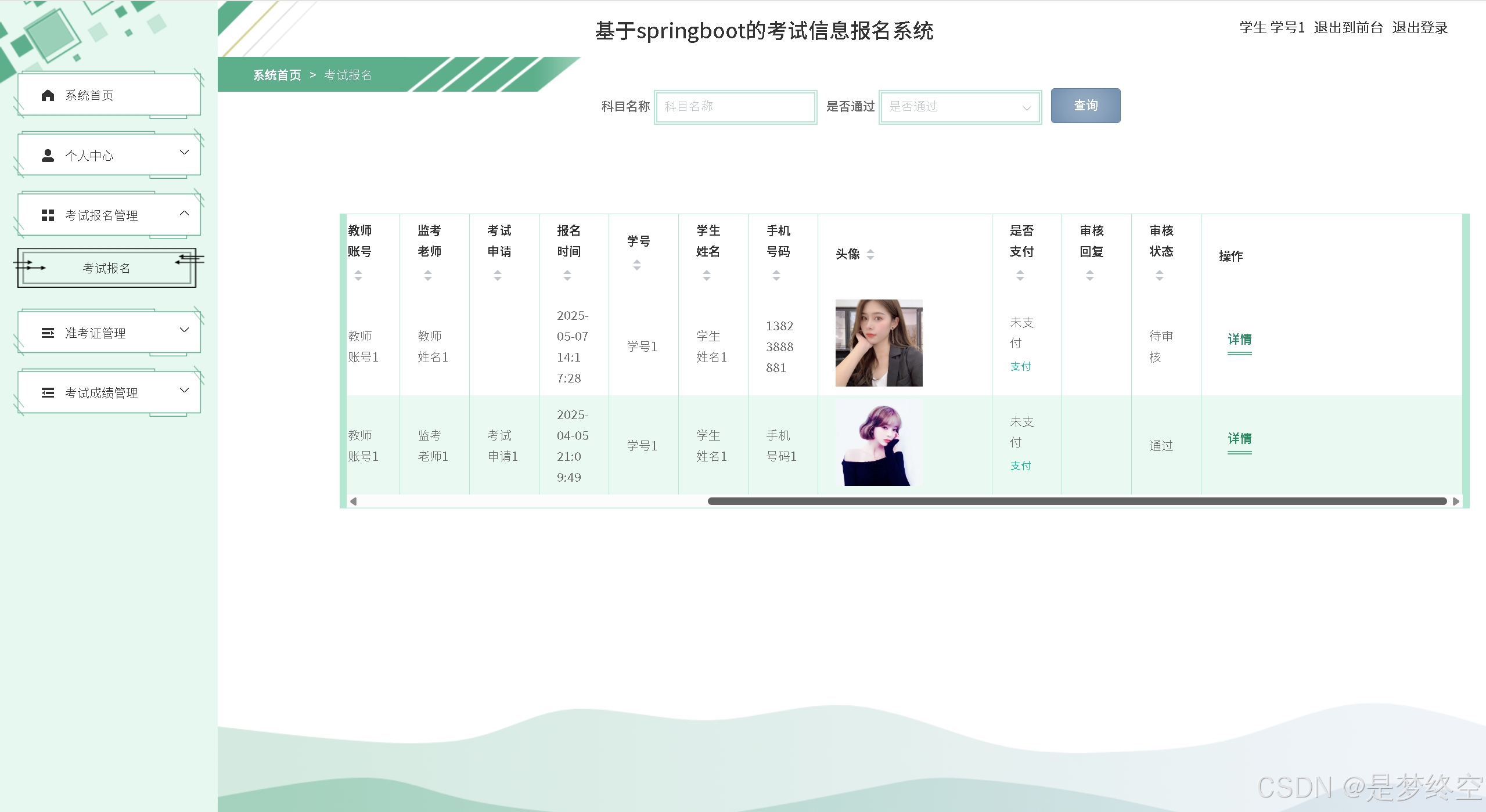The width and height of the screenshot is (1486, 812).
Task: Click 支付 link in first row
Action: [1020, 366]
